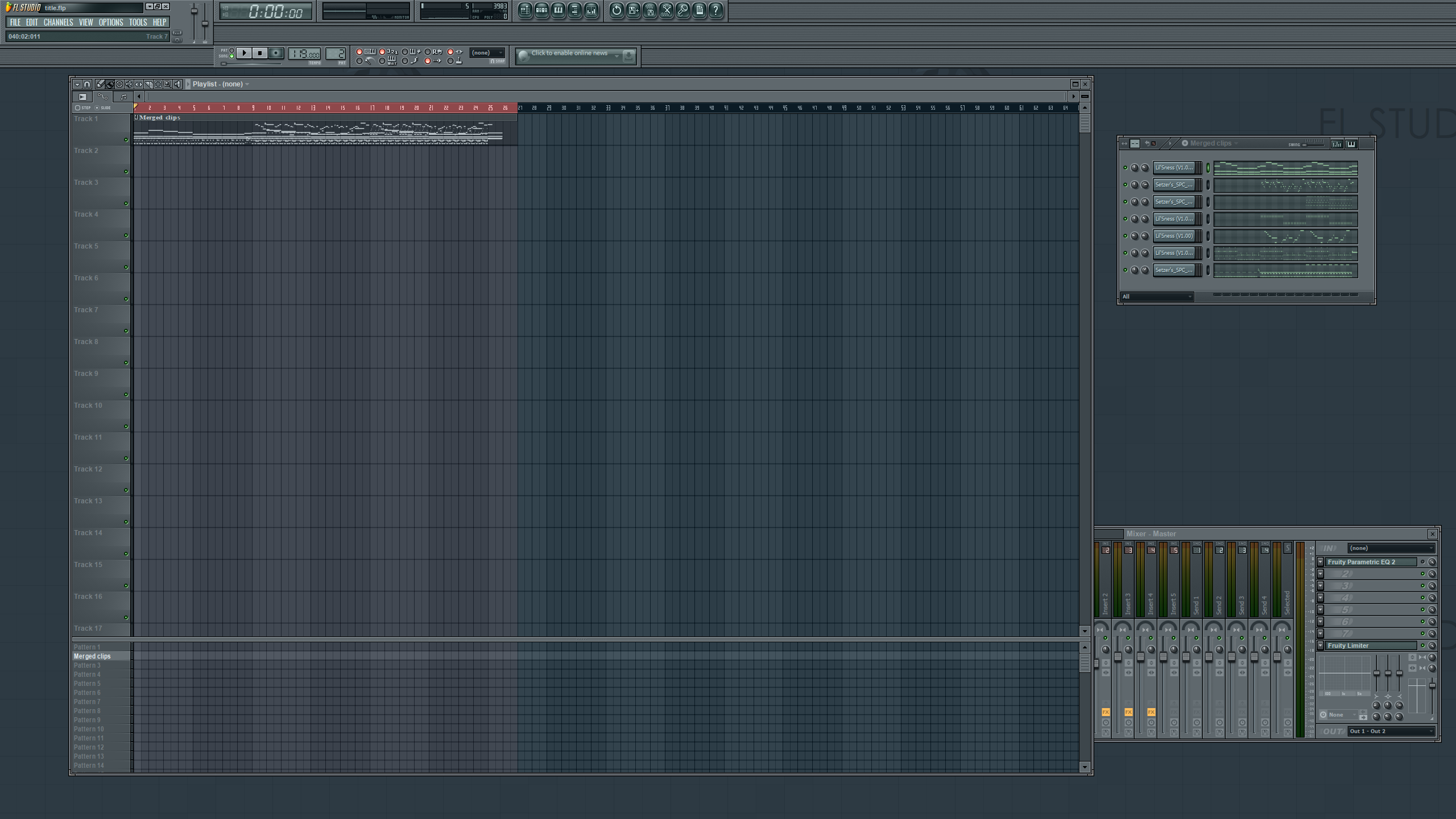Screen dimensions: 1456x819
Task: Open the global snap (none) dropdown
Action: (487, 53)
